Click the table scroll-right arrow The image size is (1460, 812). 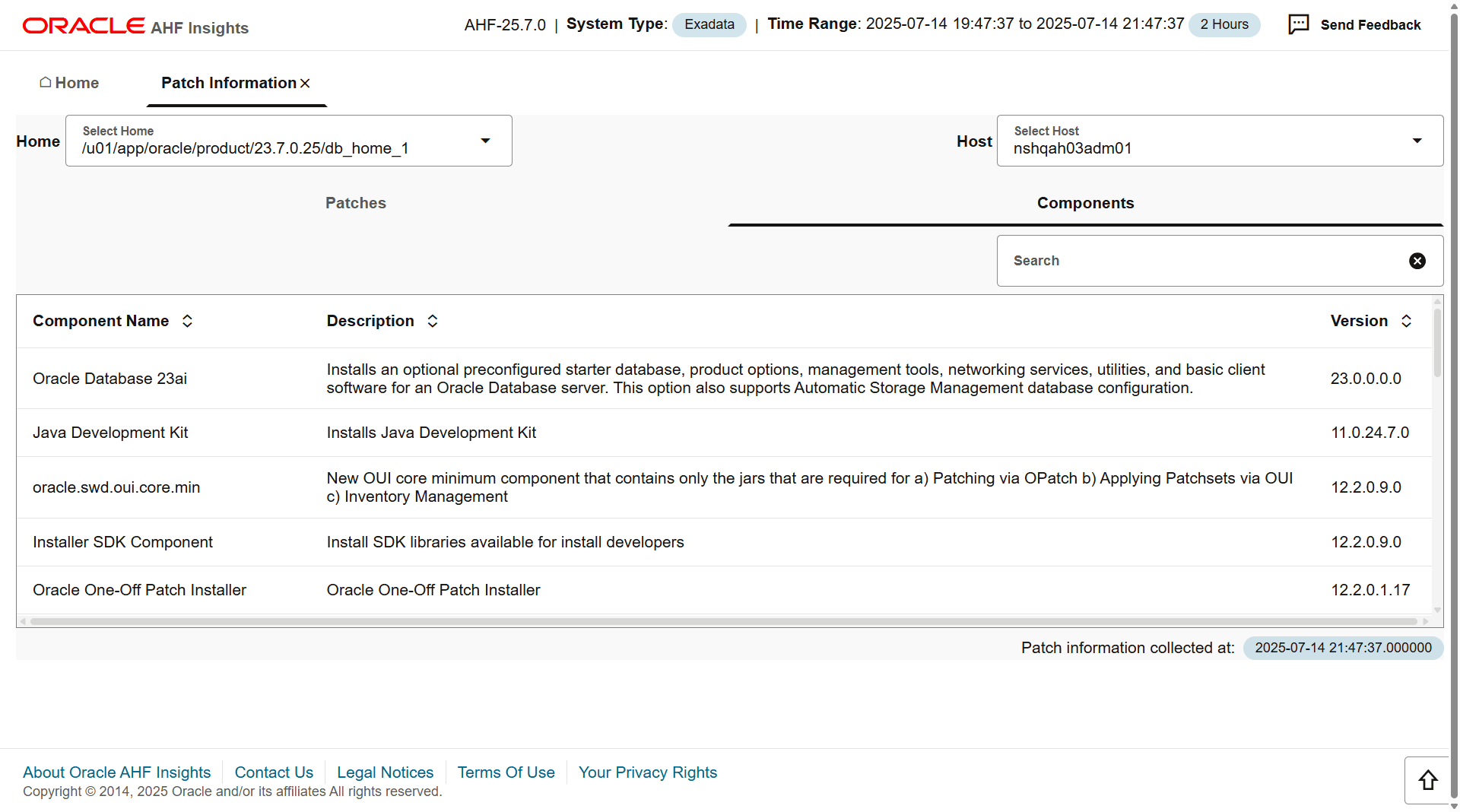coord(1425,621)
